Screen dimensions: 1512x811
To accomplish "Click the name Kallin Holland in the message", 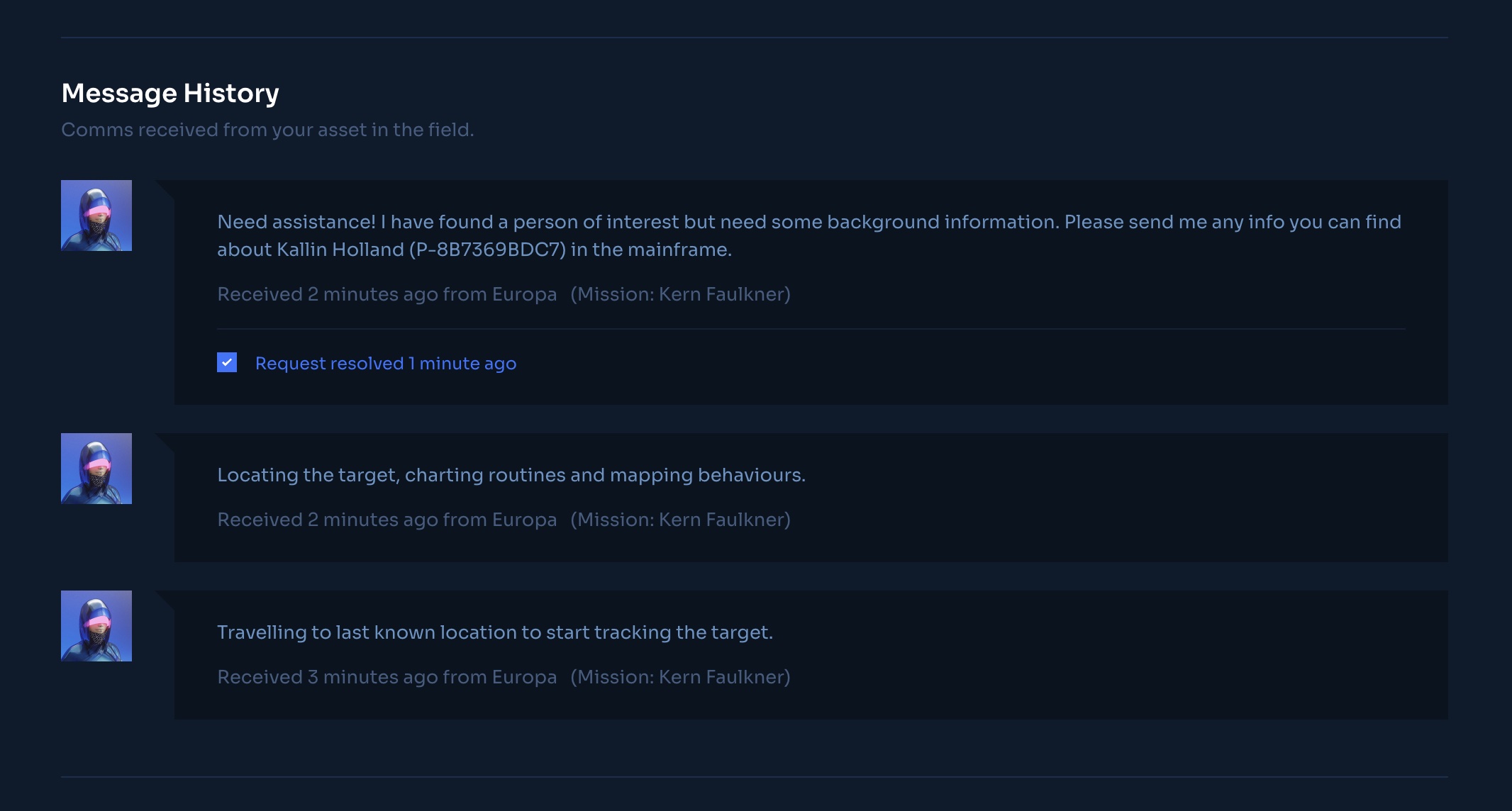I will [340, 250].
